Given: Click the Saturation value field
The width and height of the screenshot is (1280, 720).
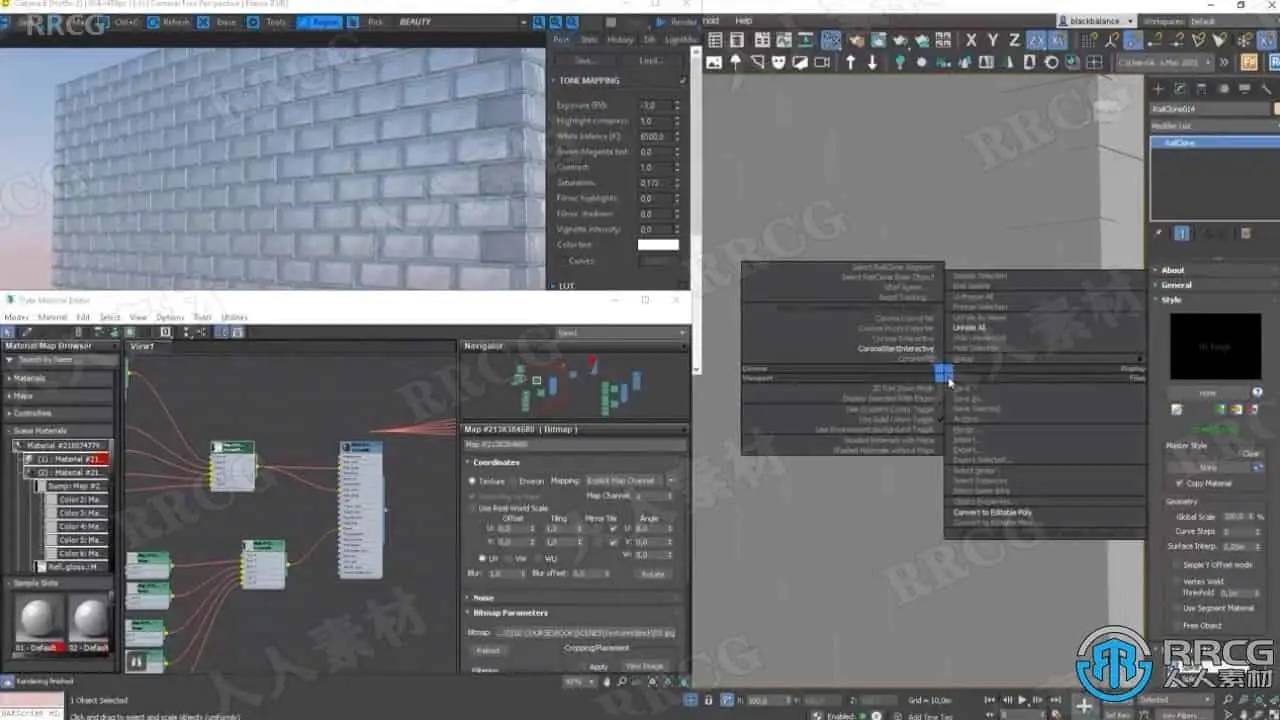Looking at the screenshot, I should click(655, 183).
